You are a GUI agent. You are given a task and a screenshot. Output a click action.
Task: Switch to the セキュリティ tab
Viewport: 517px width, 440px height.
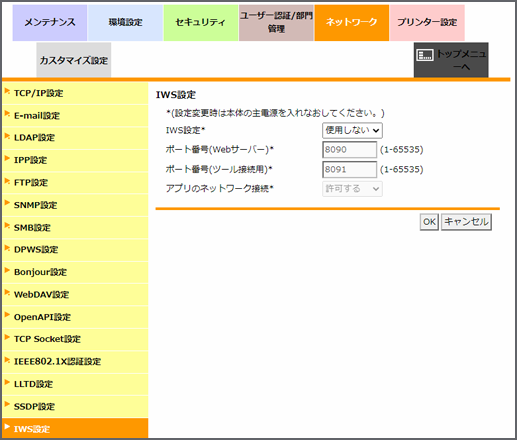click(x=201, y=23)
